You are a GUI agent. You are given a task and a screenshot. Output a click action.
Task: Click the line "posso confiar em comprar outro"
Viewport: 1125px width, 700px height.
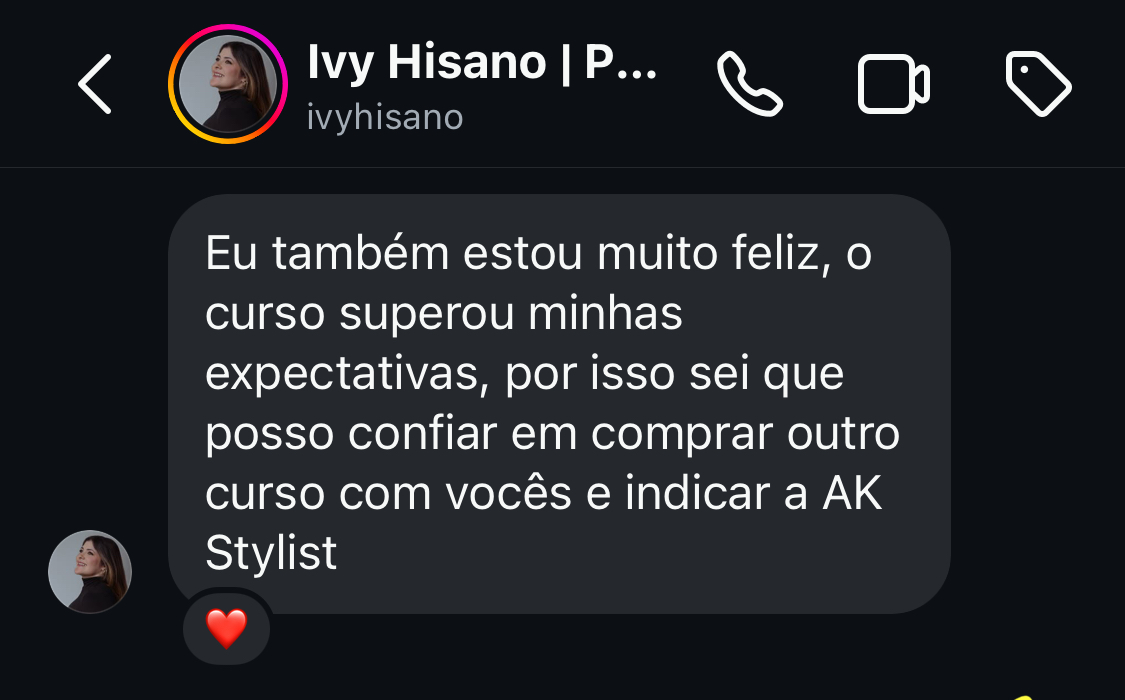(552, 434)
